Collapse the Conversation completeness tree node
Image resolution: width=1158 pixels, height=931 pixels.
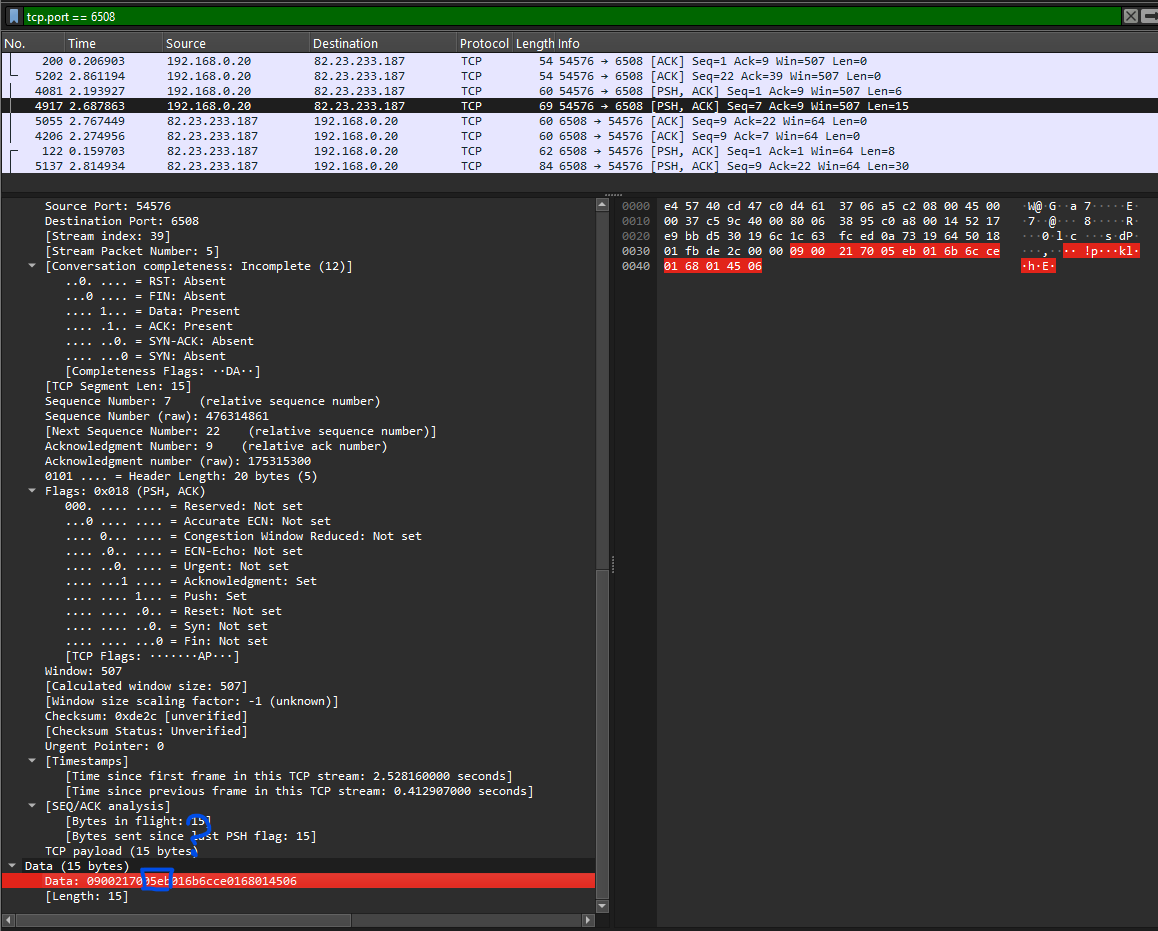click(x=33, y=266)
